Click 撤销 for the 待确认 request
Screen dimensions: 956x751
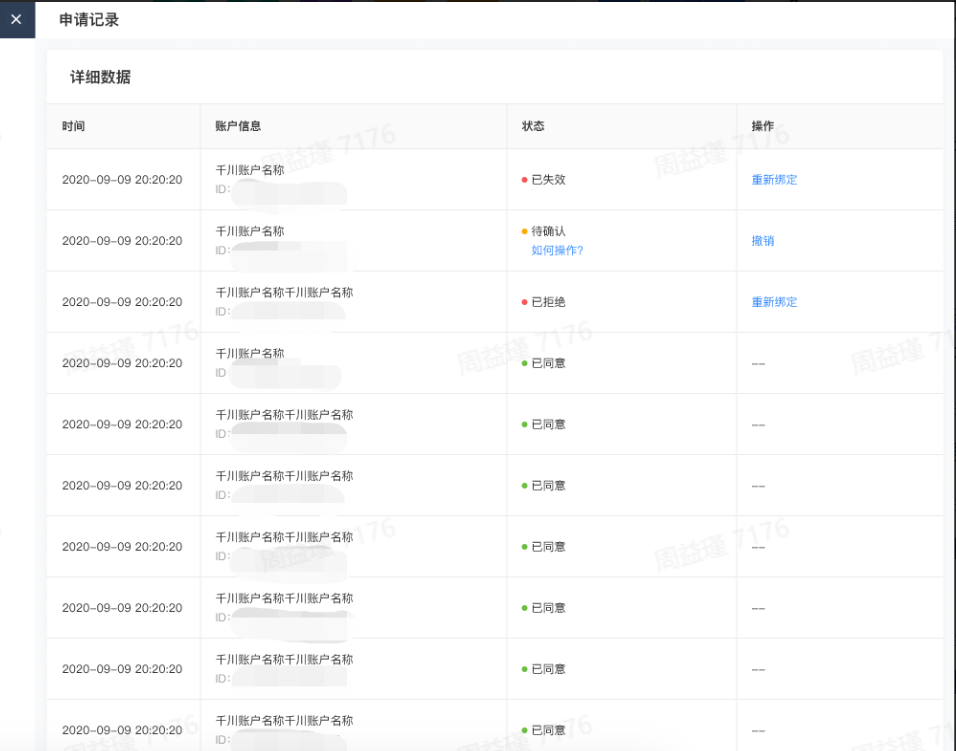[763, 241]
